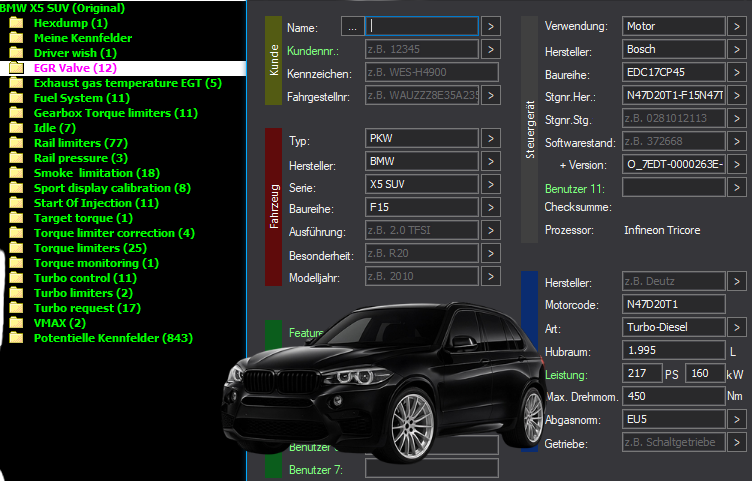This screenshot has height=481, width=752.
Task: Open the Modelljahr arrow dropdown
Action: coord(491,276)
